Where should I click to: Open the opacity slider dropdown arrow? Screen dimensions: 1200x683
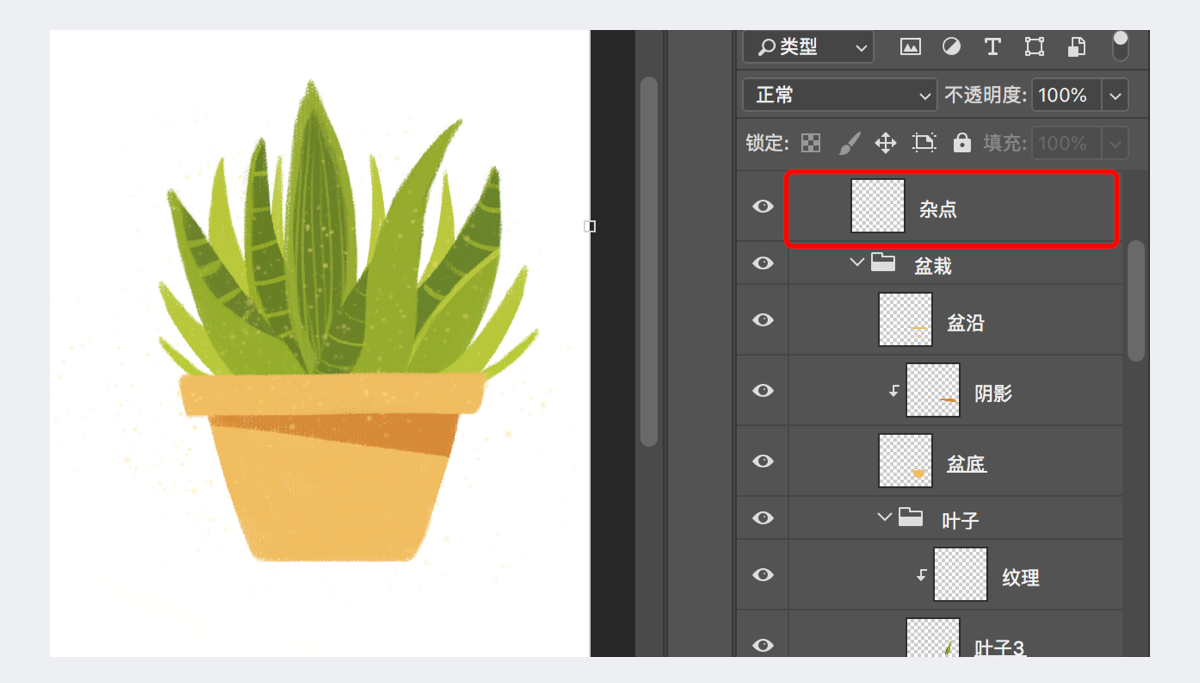(x=1115, y=96)
